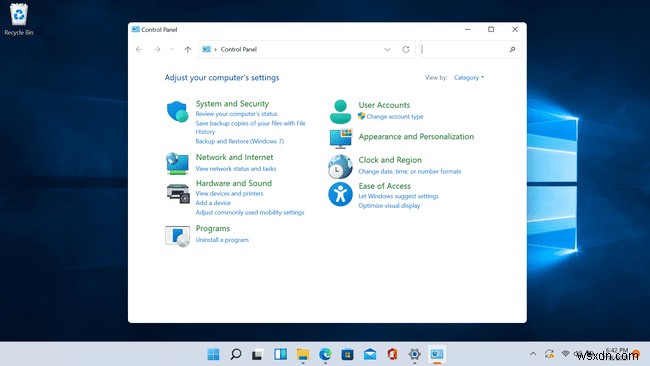Click Let Windows suggest settings

click(398, 196)
